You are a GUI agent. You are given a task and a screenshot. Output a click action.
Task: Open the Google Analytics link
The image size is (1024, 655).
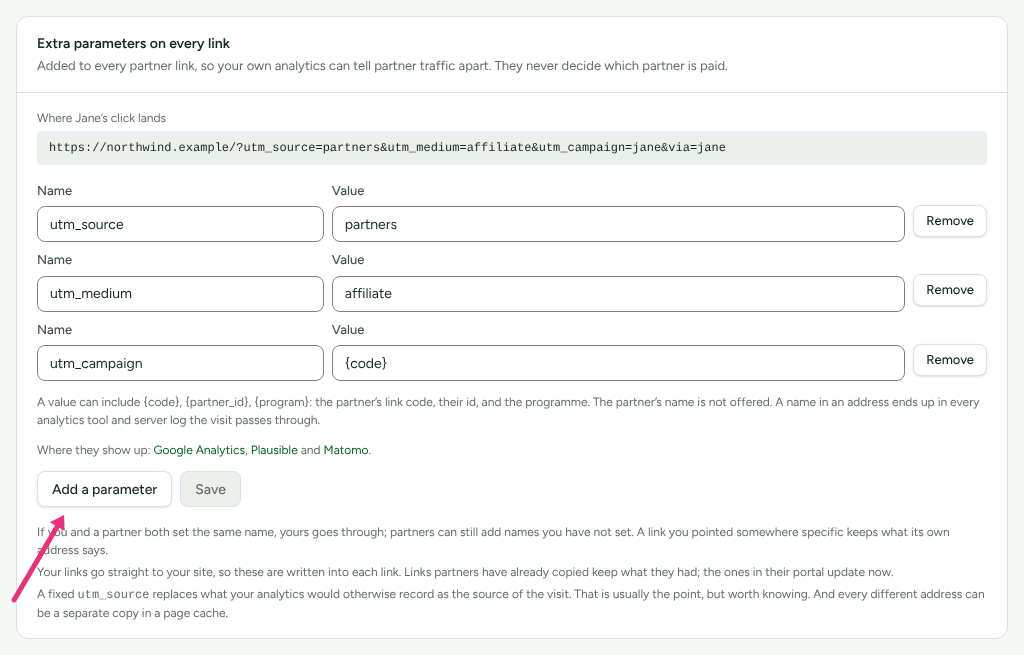(199, 450)
